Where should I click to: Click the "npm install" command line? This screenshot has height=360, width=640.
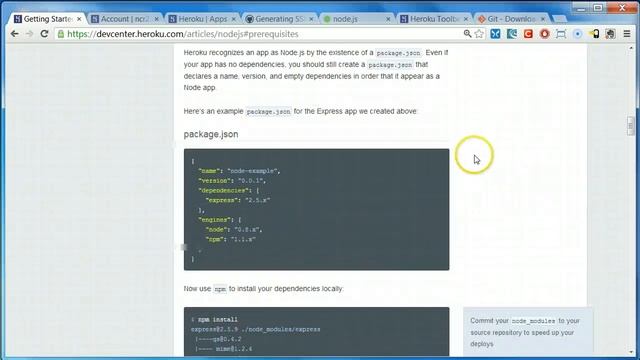tap(214, 320)
